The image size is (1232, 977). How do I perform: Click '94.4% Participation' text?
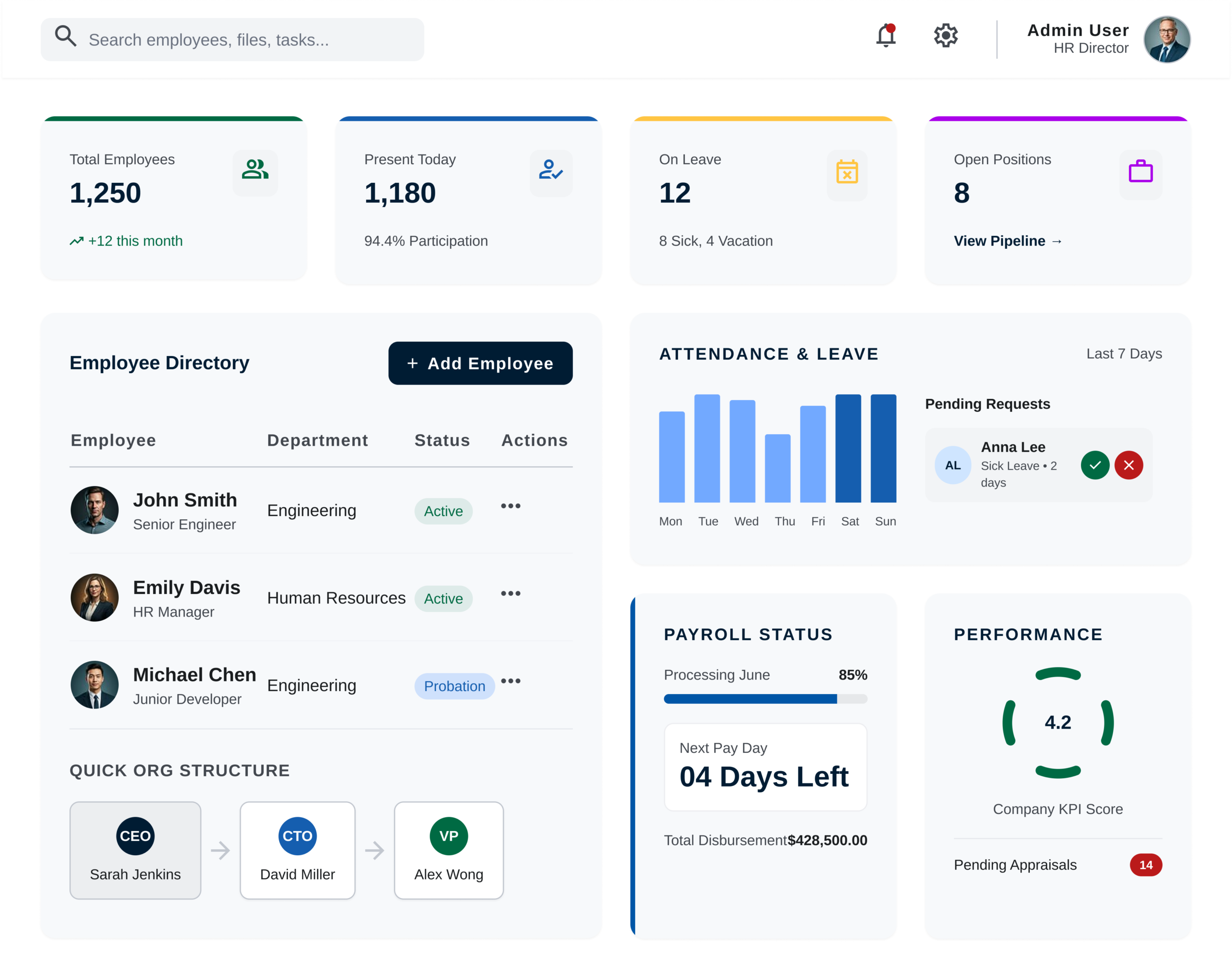click(x=426, y=241)
